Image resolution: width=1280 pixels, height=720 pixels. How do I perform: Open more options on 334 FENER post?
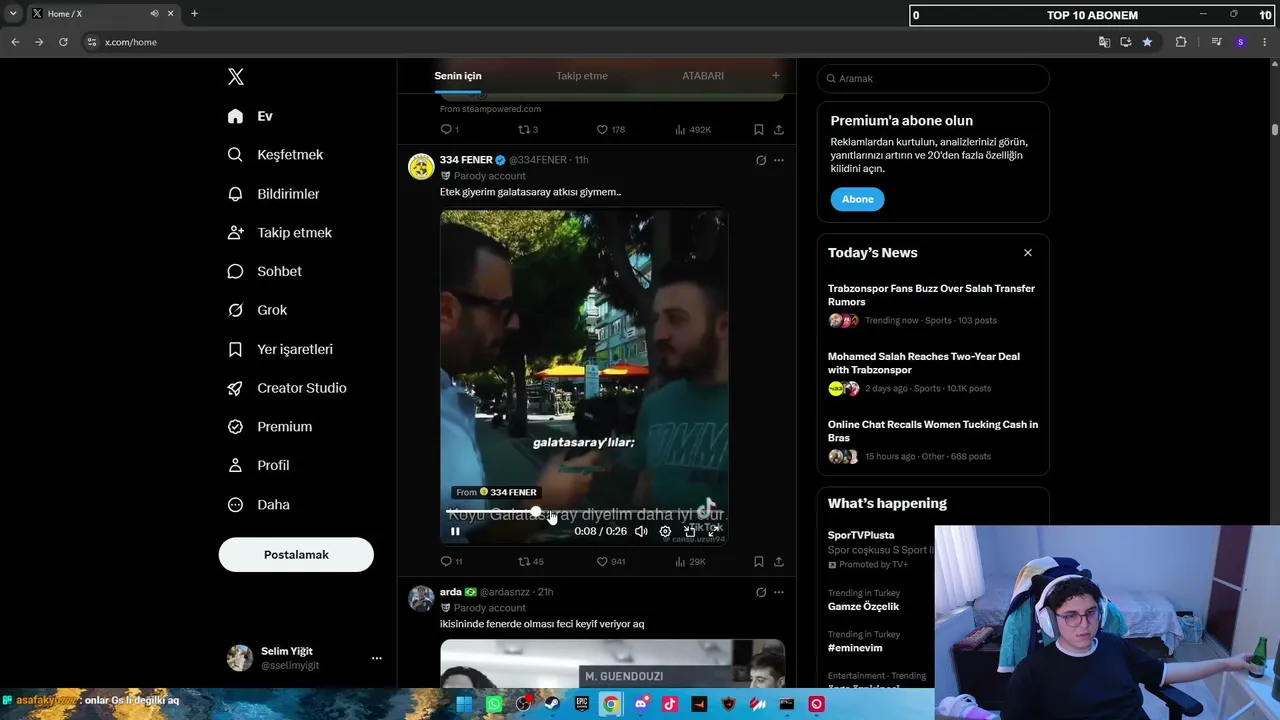(x=779, y=160)
